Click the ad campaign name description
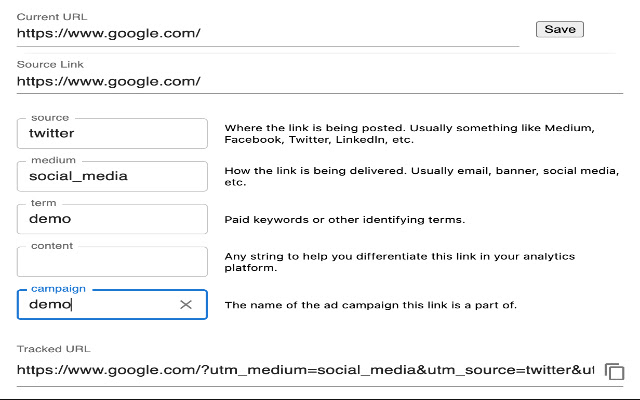The width and height of the screenshot is (640, 400). point(371,305)
